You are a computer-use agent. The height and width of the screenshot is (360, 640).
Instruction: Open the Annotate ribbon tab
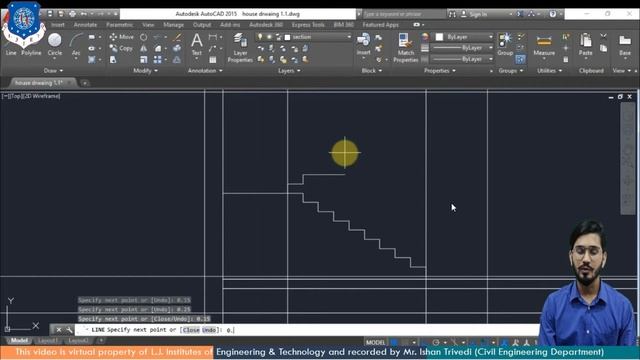85,25
